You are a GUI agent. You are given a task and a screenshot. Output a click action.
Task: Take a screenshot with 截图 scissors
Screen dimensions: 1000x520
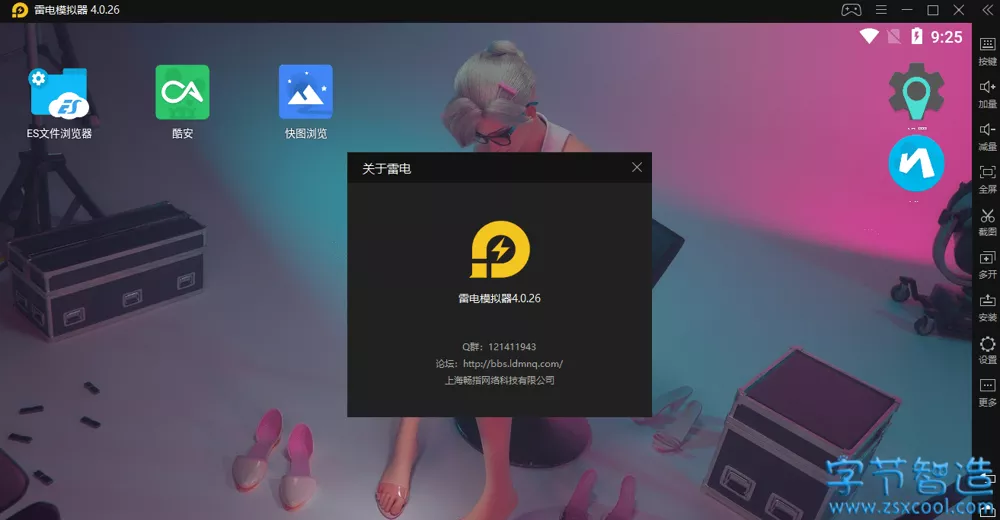coord(987,222)
